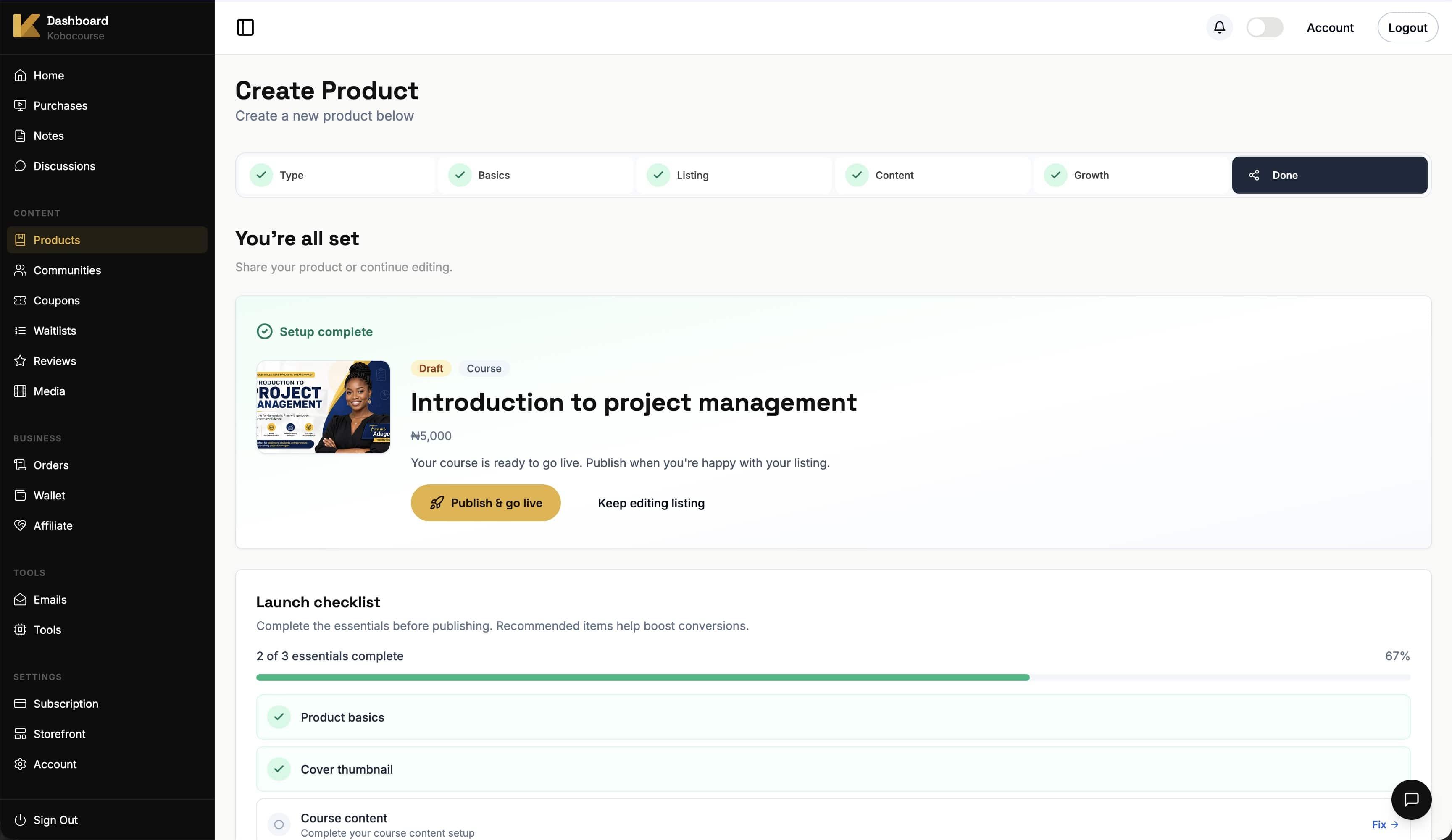Go to the Basics step
Viewport: 1452px width, 840px height.
click(x=535, y=175)
